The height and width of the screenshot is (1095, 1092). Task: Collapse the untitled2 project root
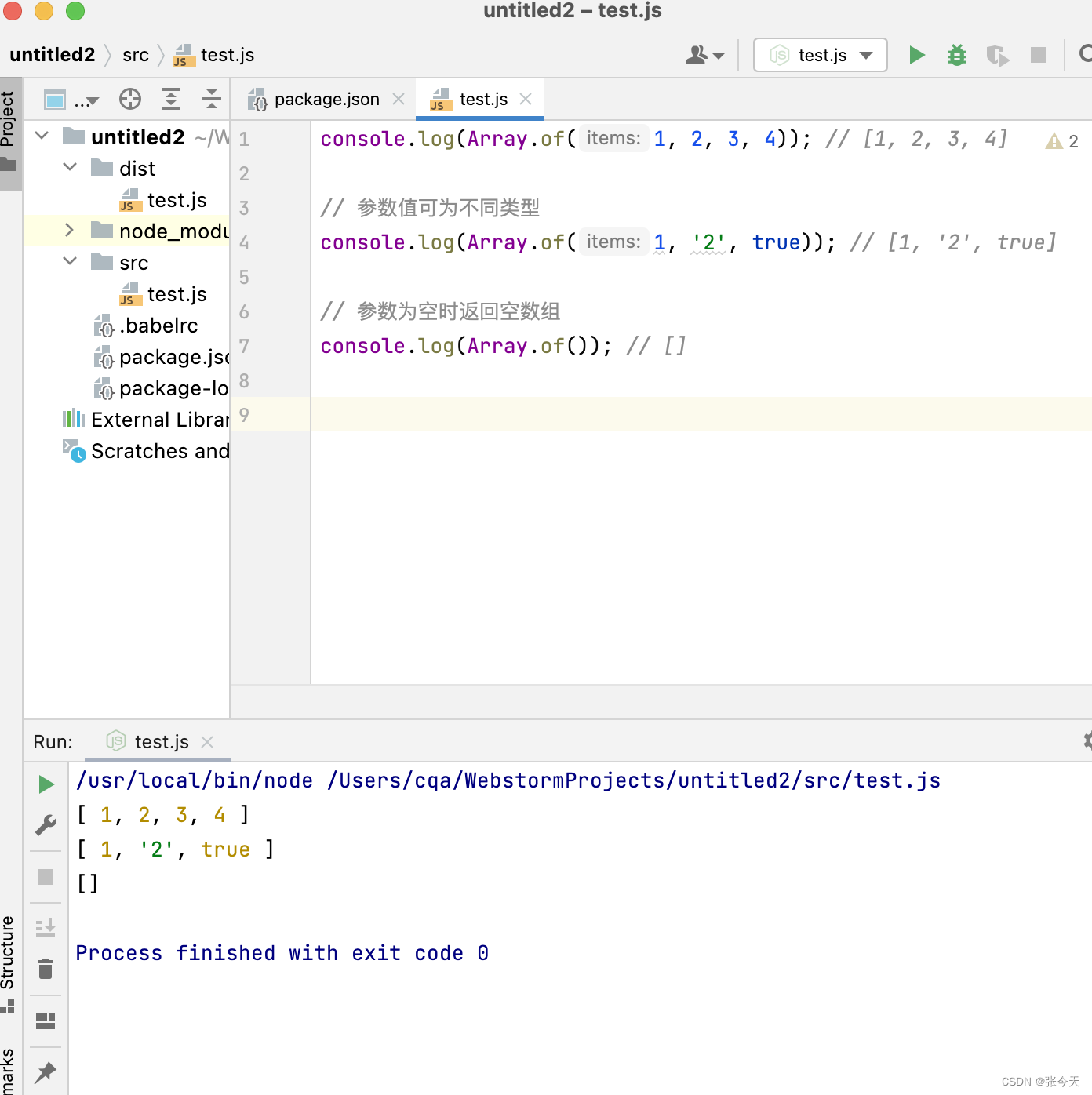coord(42,136)
